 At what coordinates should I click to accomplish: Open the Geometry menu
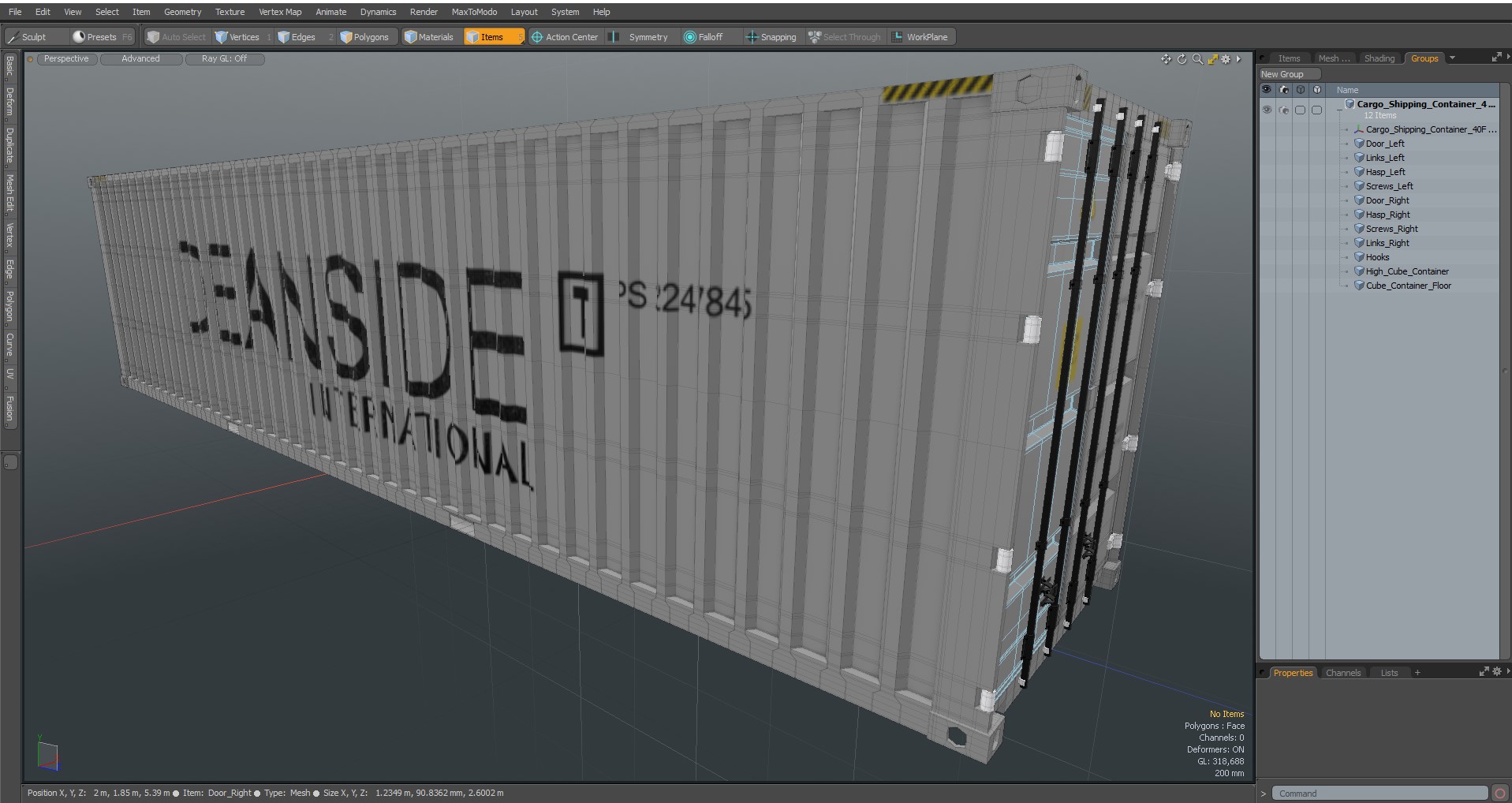[182, 12]
